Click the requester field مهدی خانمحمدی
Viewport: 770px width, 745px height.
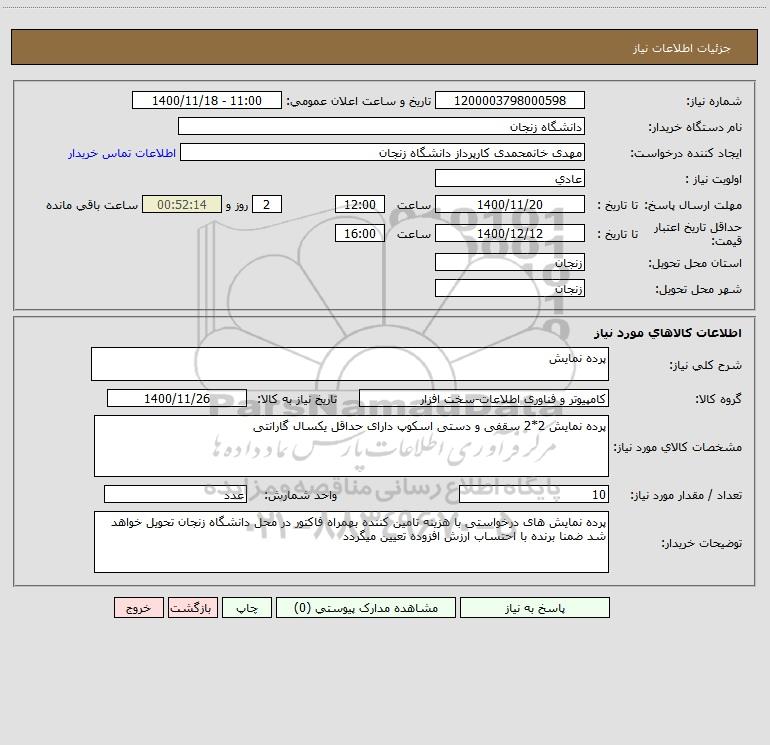click(382, 152)
